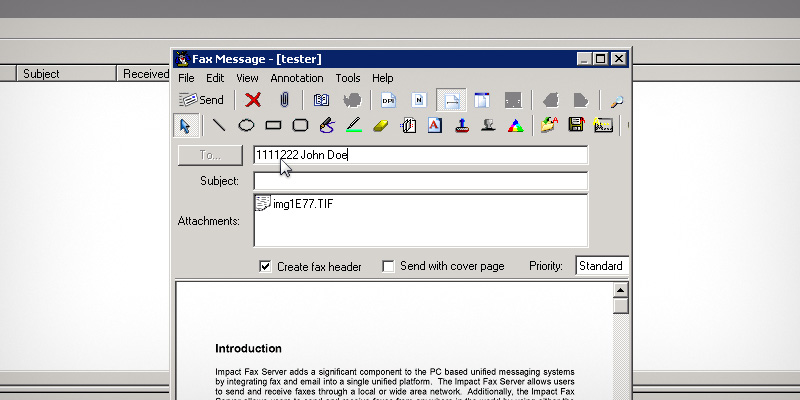This screenshot has height=400, width=800.
Task: Select the rubber stamp tool
Action: click(x=461, y=126)
